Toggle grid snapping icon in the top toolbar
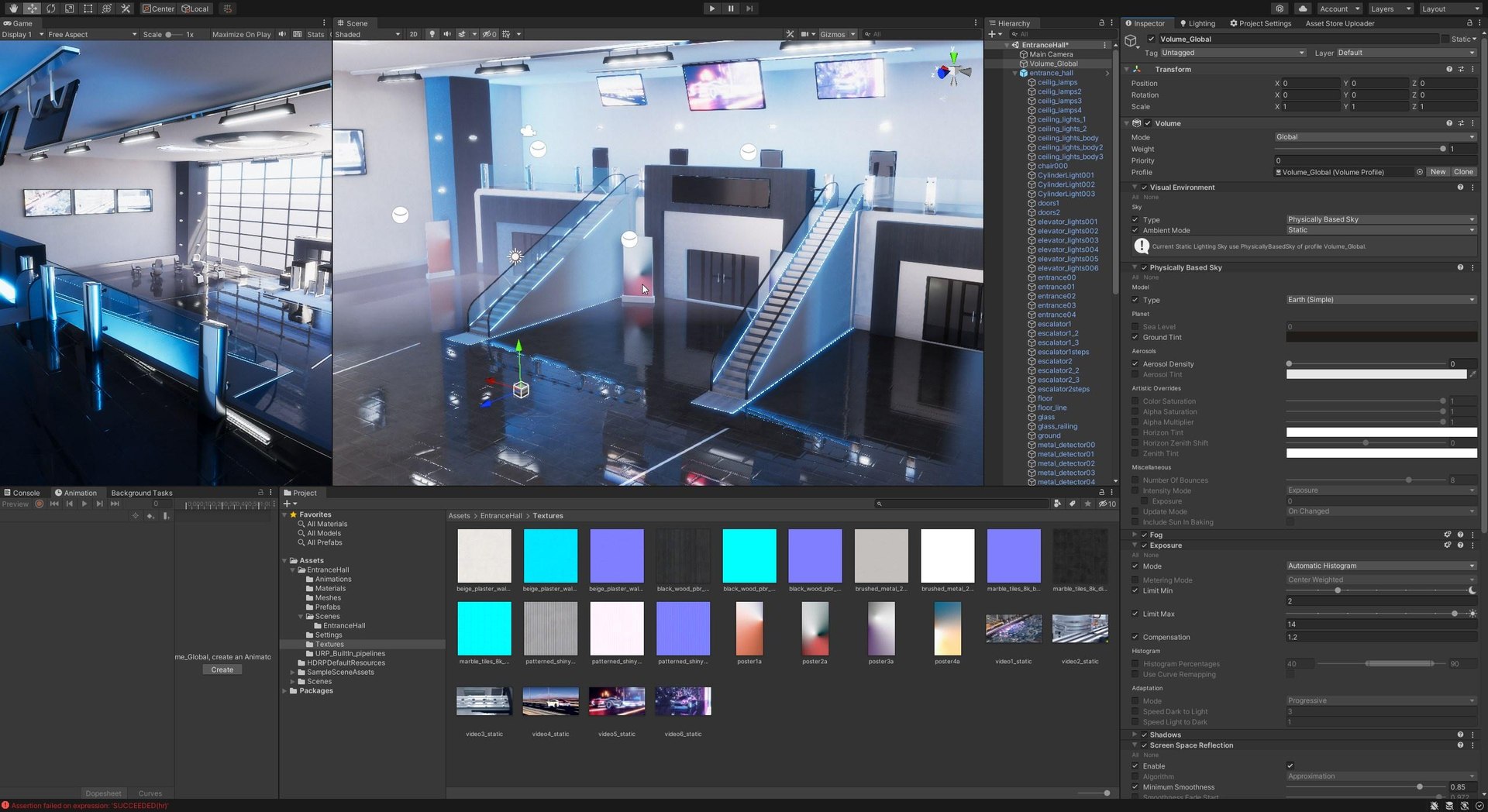Viewport: 1488px width, 812px height. click(227, 9)
